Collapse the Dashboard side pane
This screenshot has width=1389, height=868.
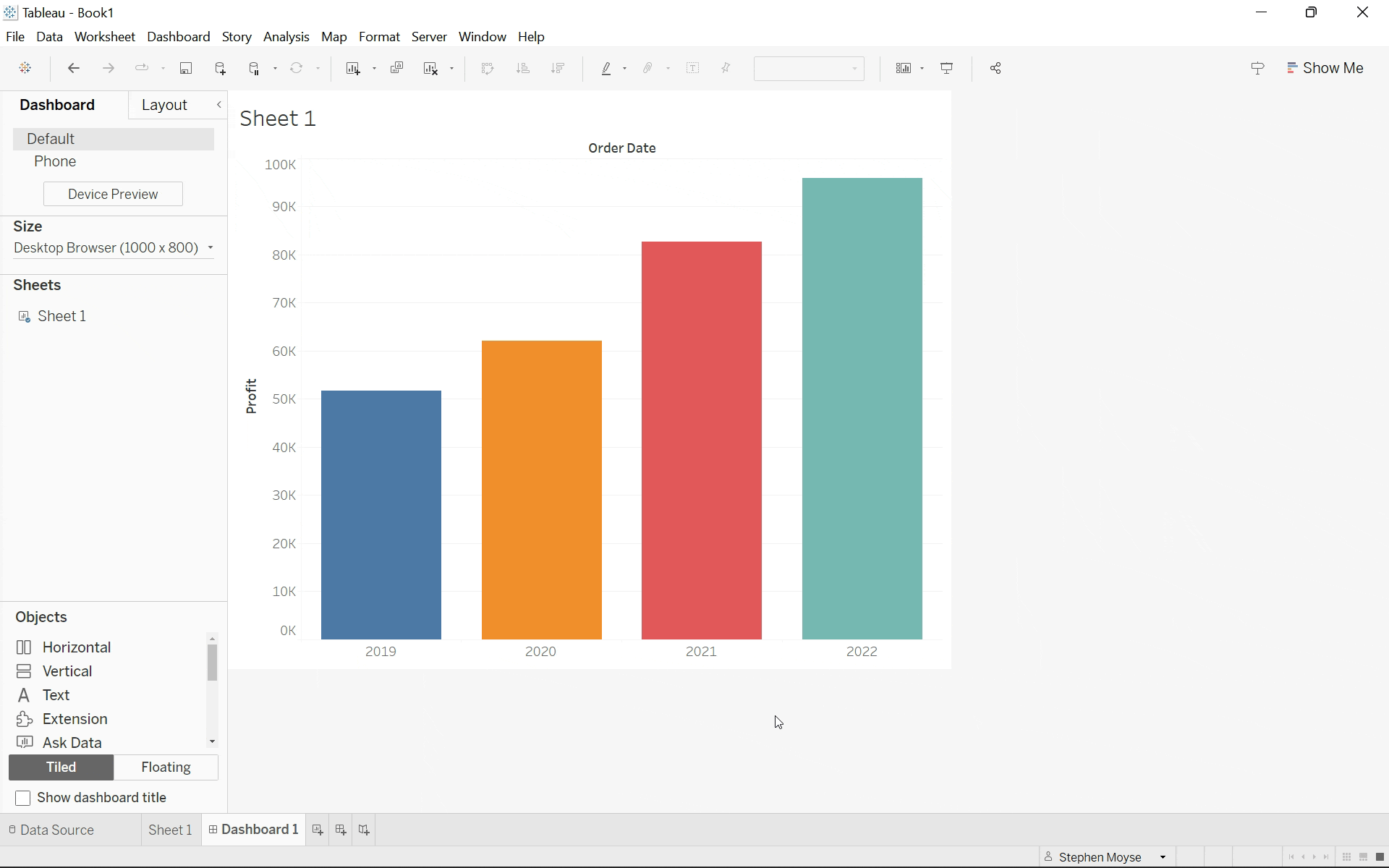click(219, 105)
